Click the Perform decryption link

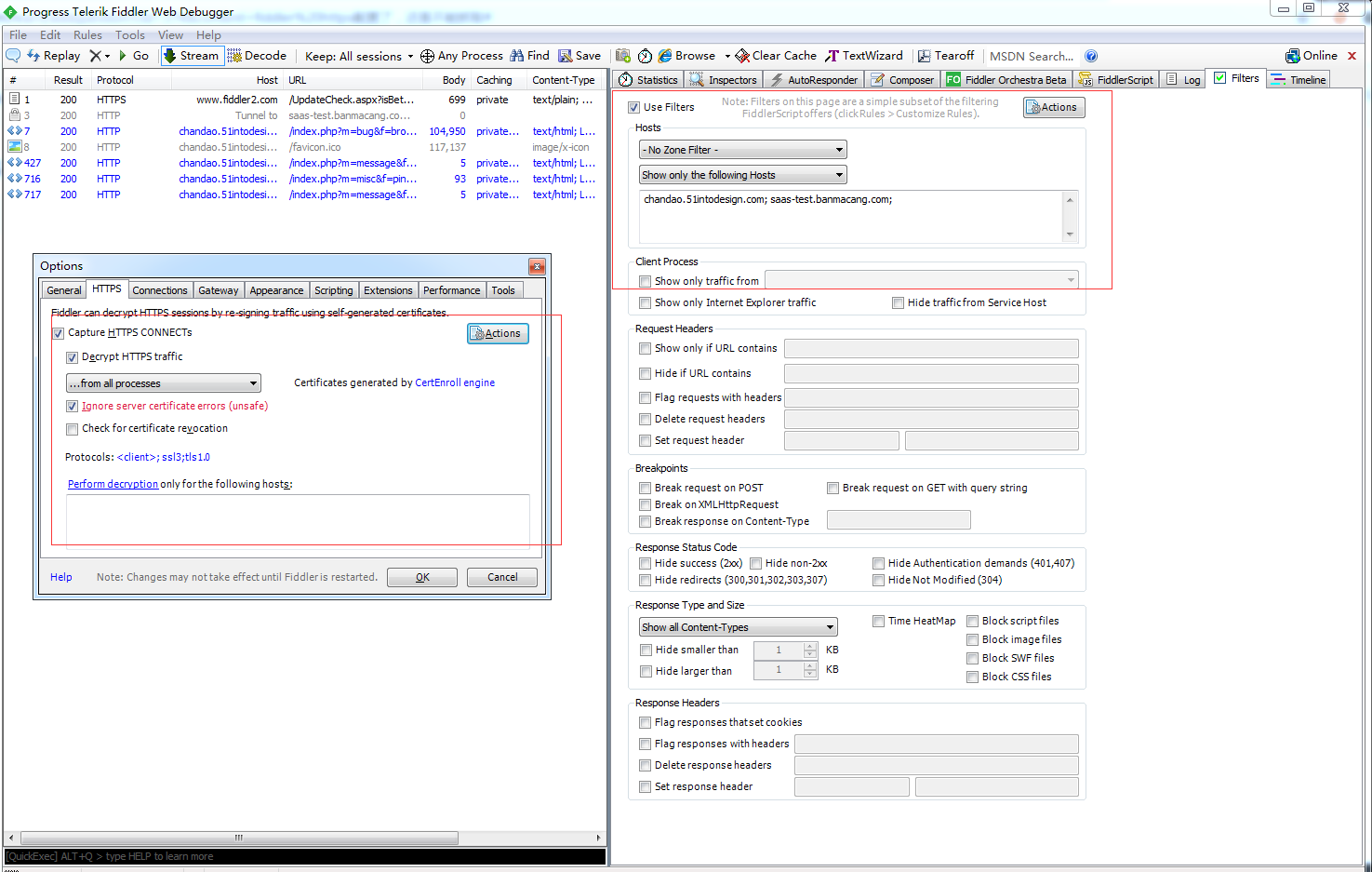113,484
